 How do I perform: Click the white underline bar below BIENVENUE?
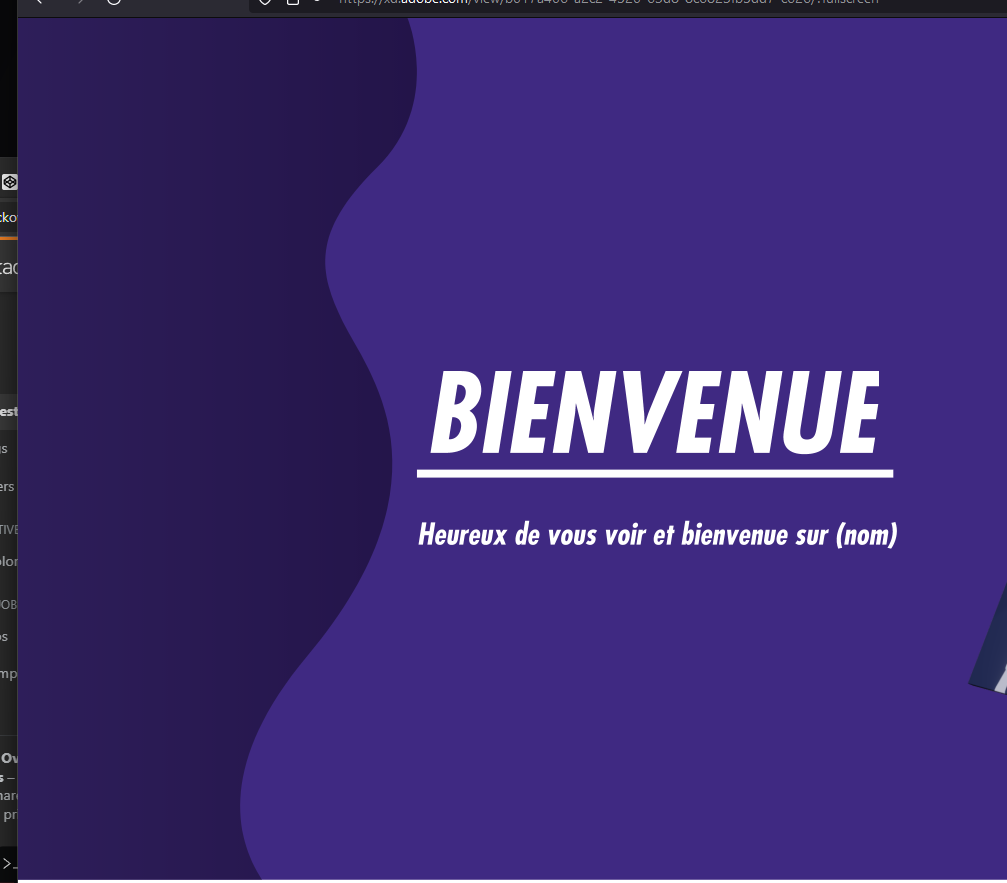pos(654,474)
